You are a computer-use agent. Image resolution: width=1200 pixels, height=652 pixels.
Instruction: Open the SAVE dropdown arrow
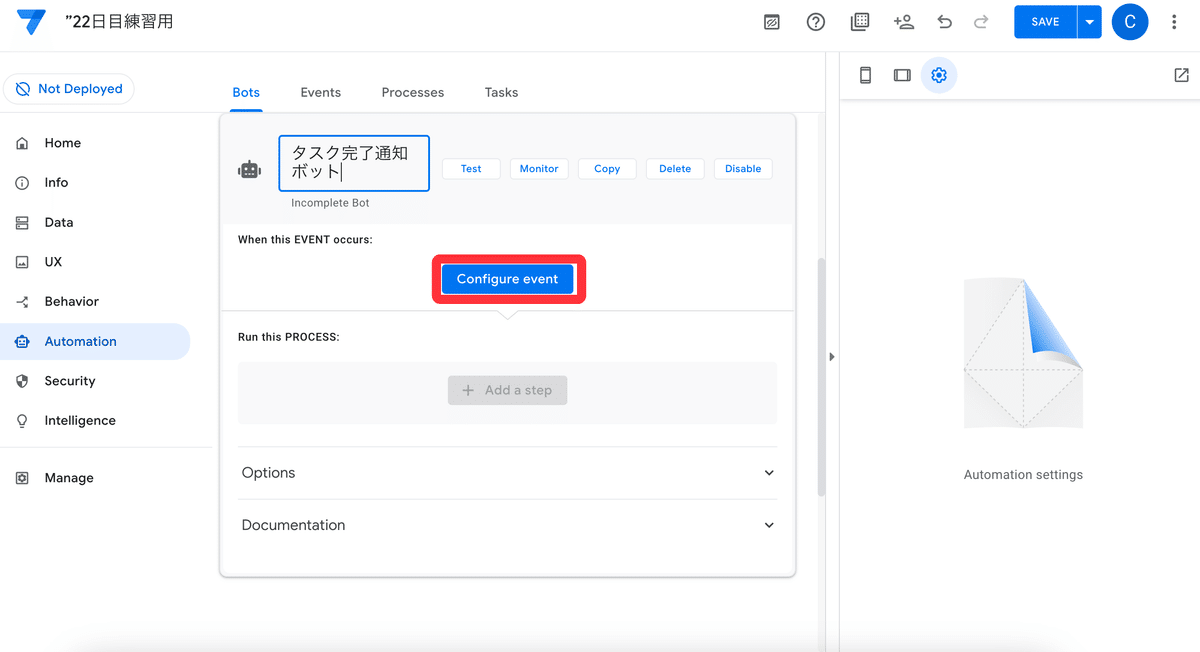[1089, 20]
